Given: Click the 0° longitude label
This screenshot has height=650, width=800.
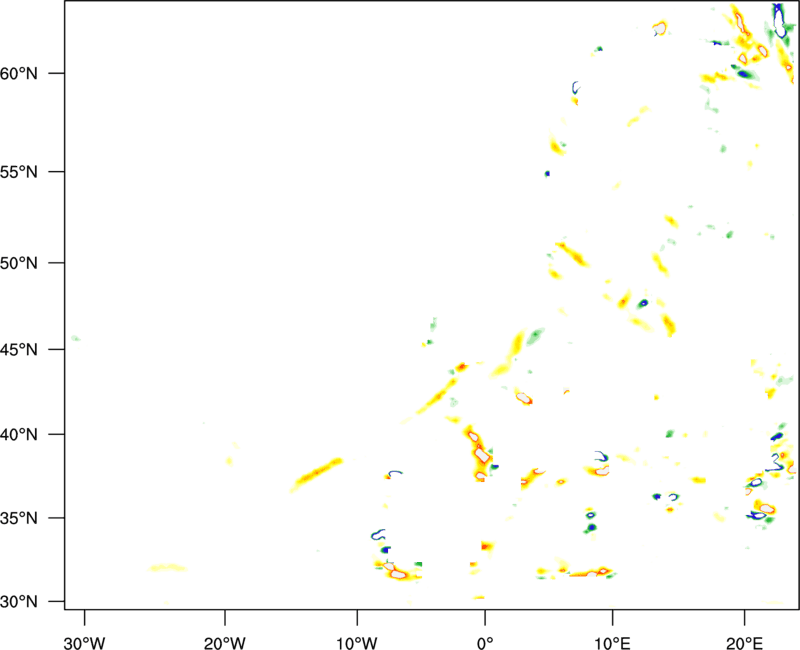Looking at the screenshot, I should [x=485, y=643].
